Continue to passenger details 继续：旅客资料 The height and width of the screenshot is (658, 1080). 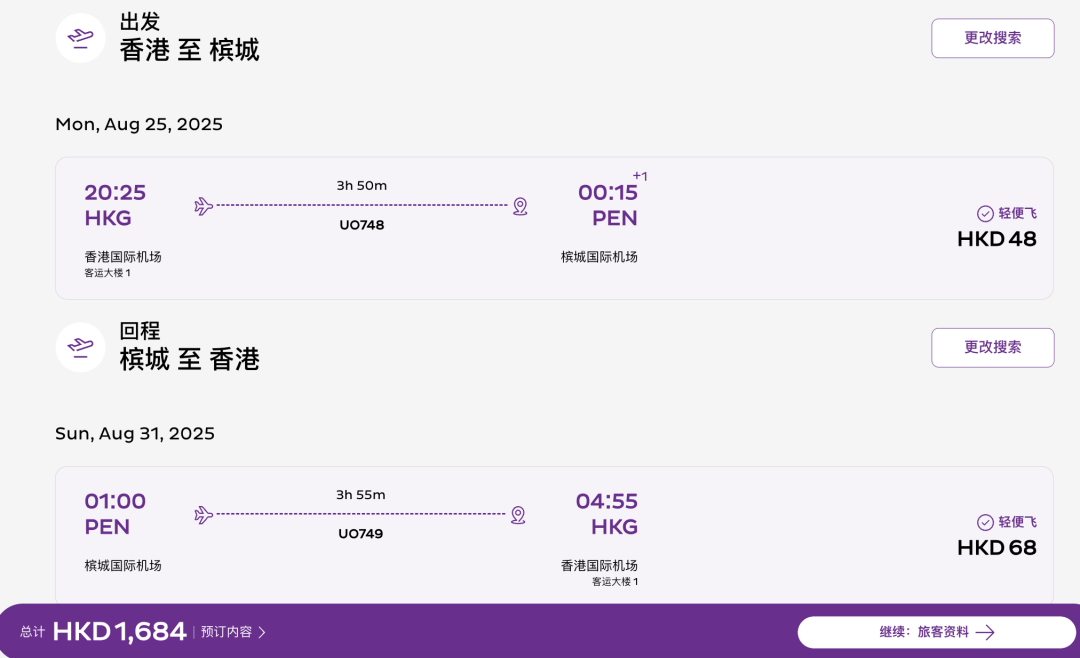click(937, 633)
